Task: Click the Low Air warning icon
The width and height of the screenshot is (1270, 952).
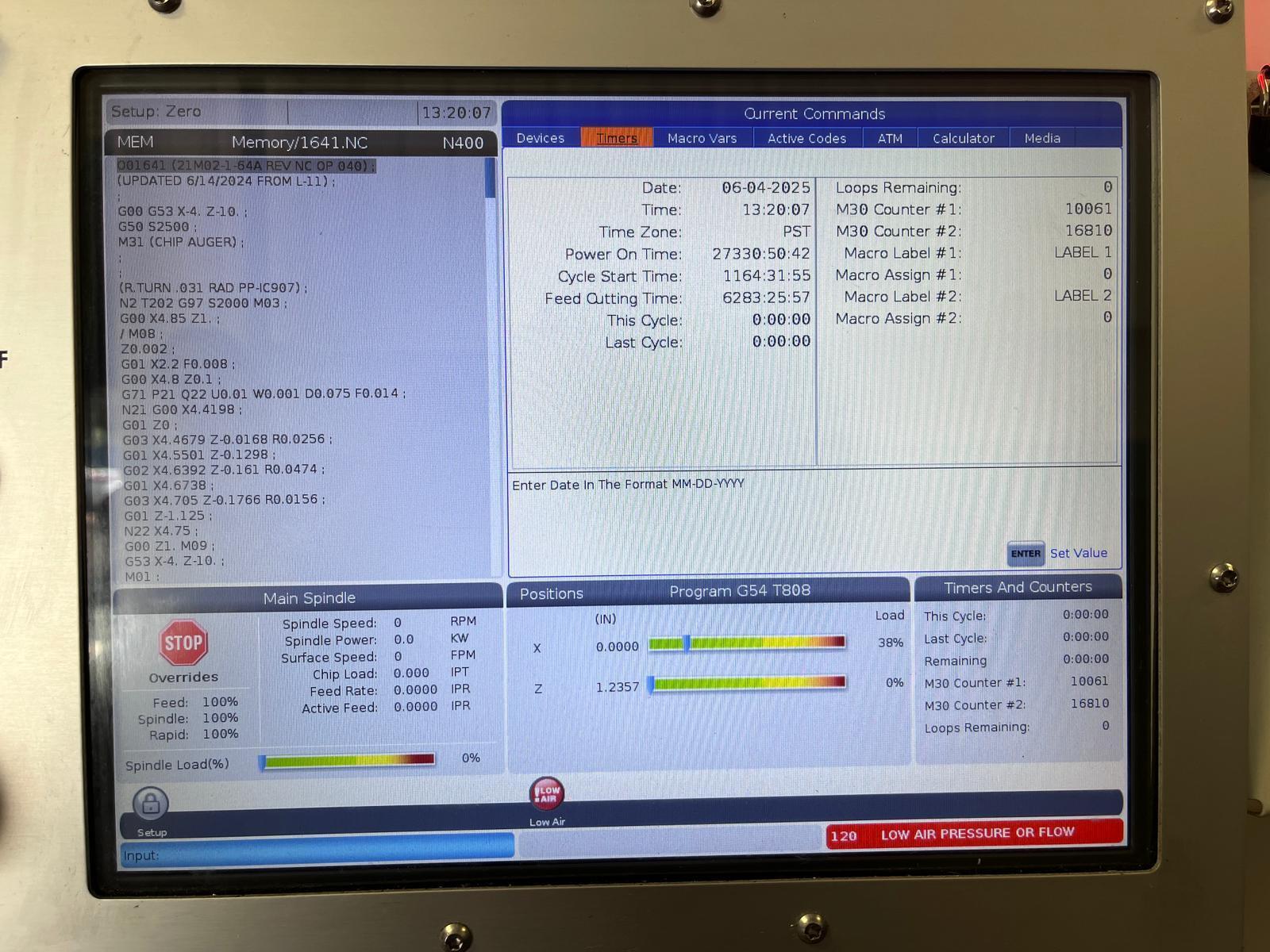Action: tap(547, 793)
